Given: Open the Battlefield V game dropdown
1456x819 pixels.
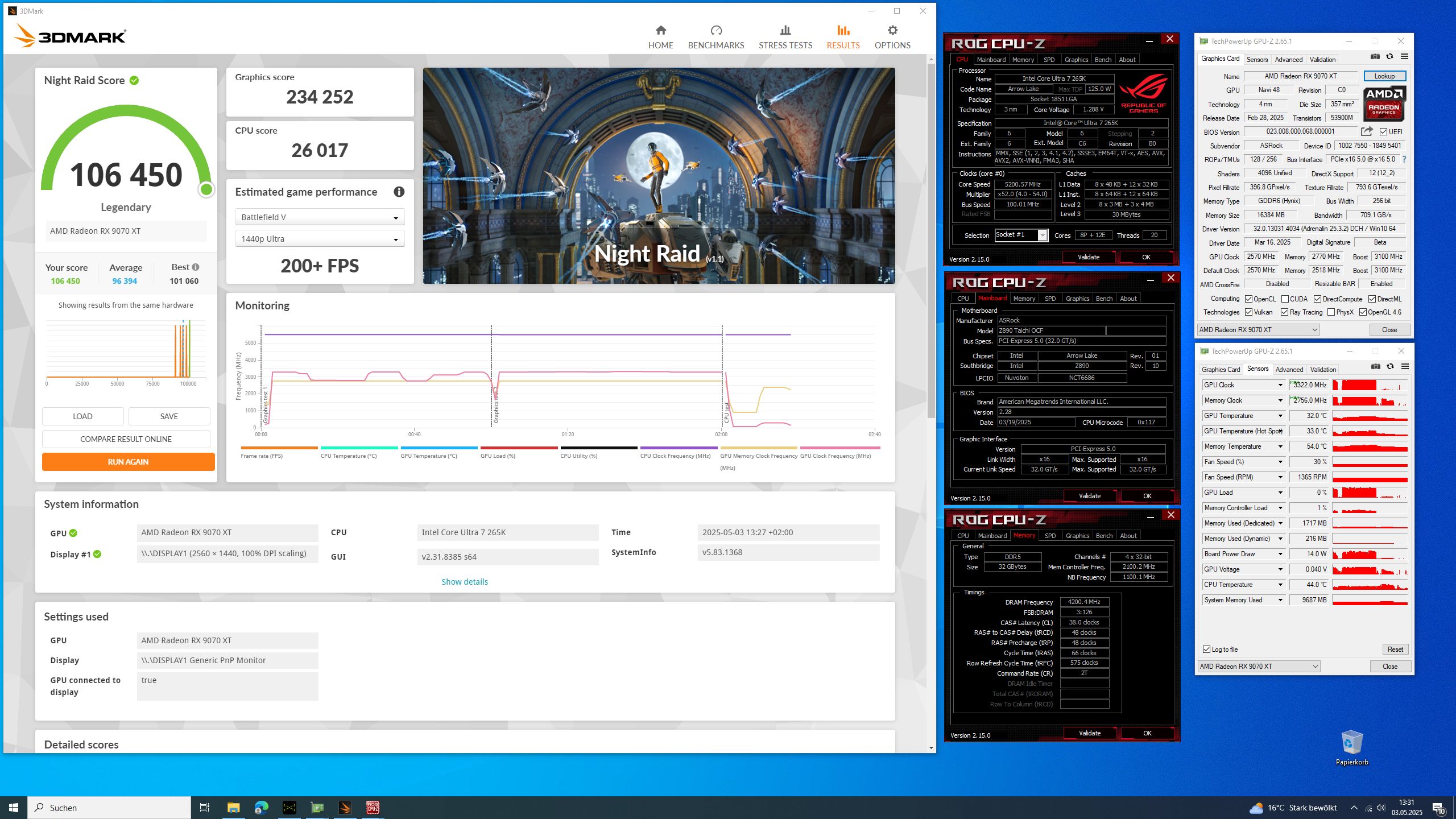Looking at the screenshot, I should 320,217.
